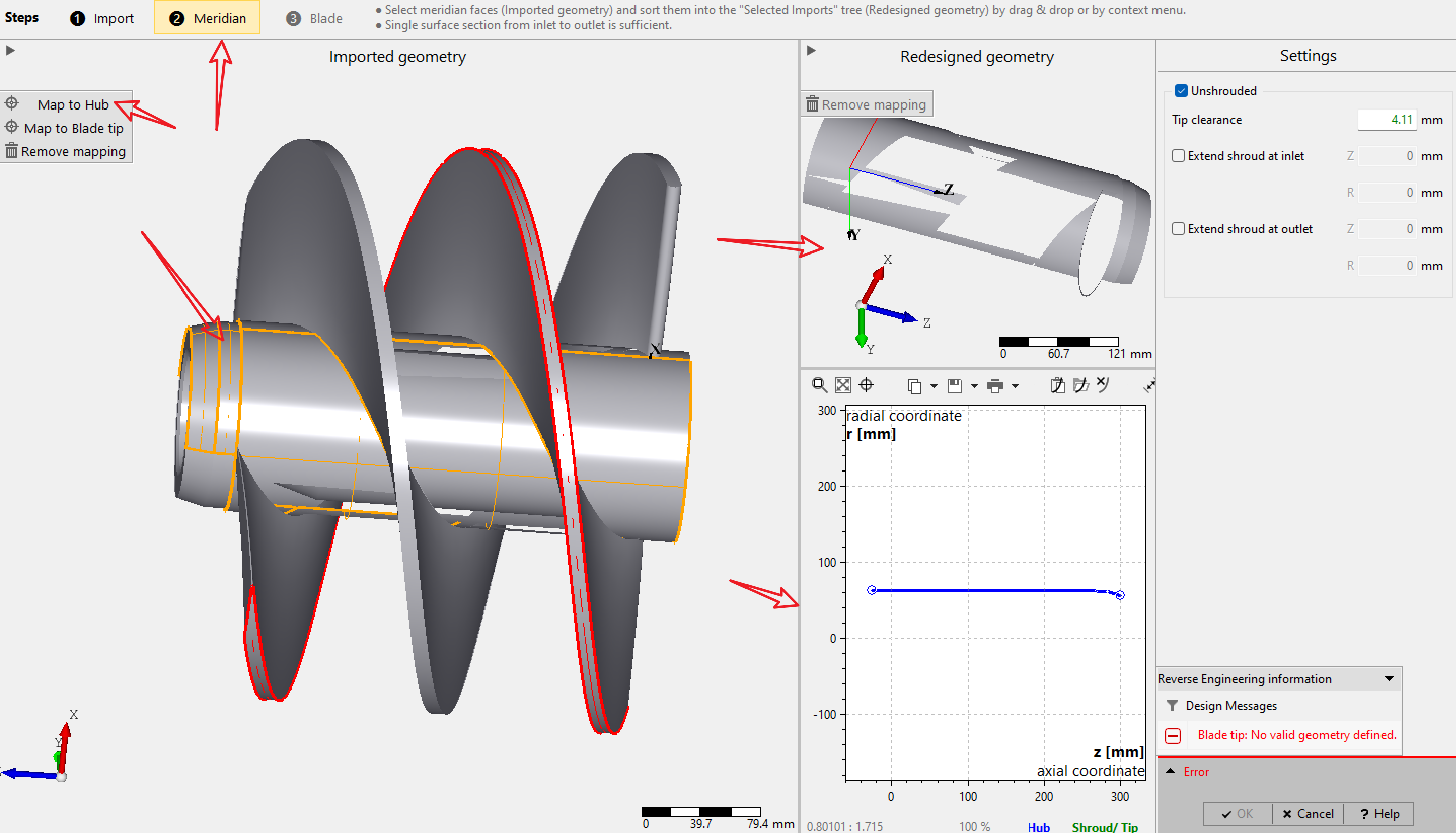Click the hub curve endpoint handle at outlet
Viewport: 1456px width, 833px height.
[x=1119, y=596]
